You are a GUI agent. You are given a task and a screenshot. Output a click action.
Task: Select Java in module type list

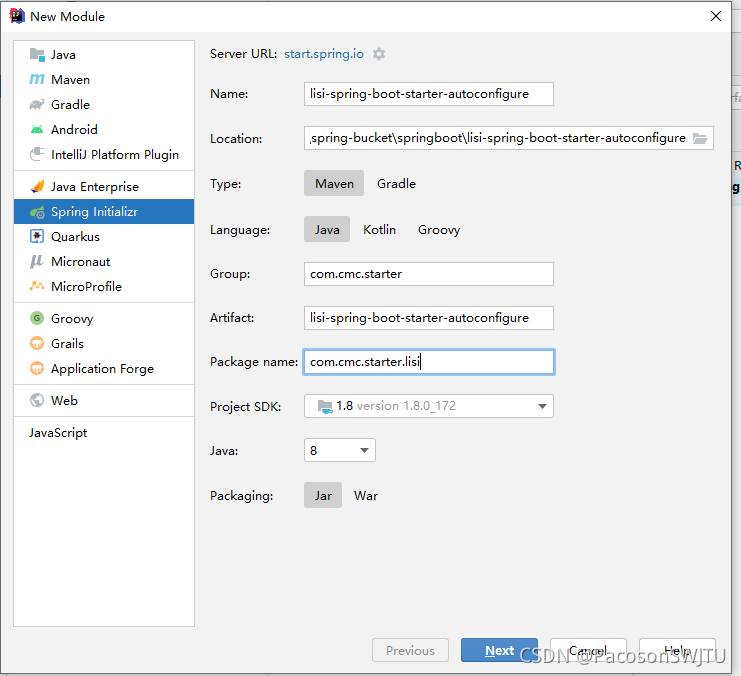104,54
